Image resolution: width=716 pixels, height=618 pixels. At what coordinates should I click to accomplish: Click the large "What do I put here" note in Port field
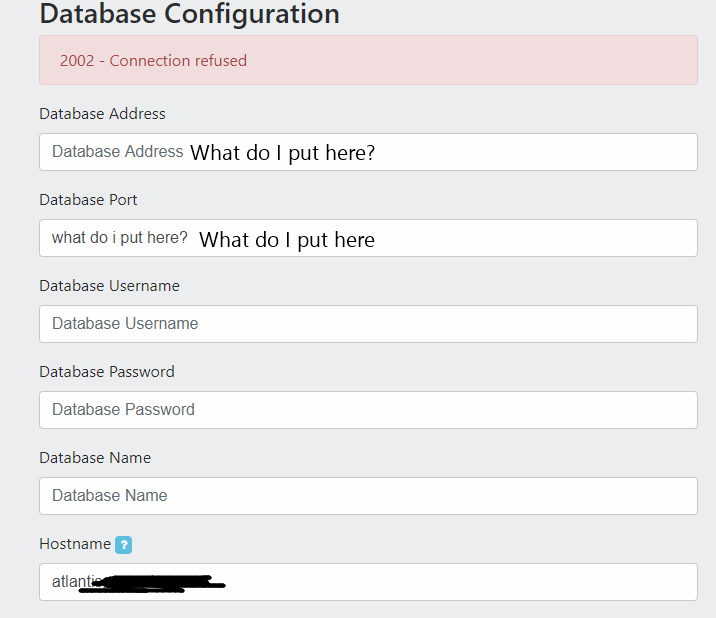click(287, 240)
